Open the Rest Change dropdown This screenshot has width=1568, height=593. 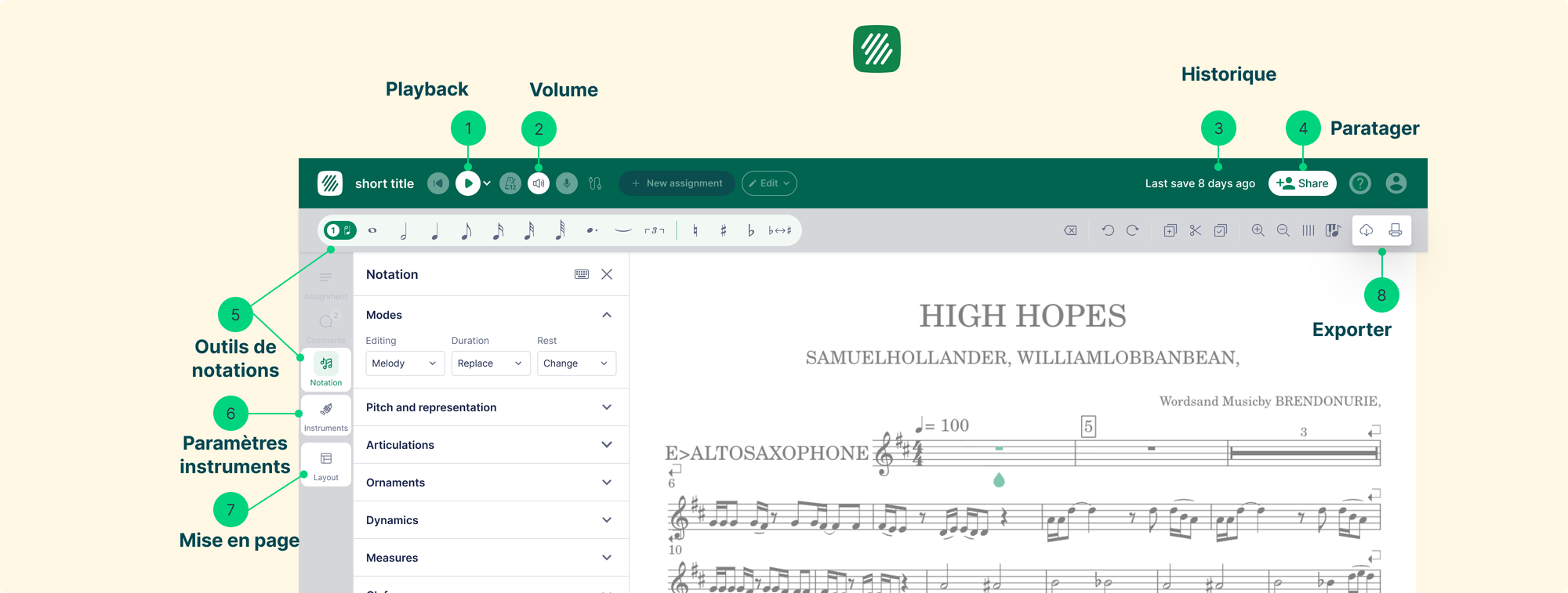click(x=576, y=363)
